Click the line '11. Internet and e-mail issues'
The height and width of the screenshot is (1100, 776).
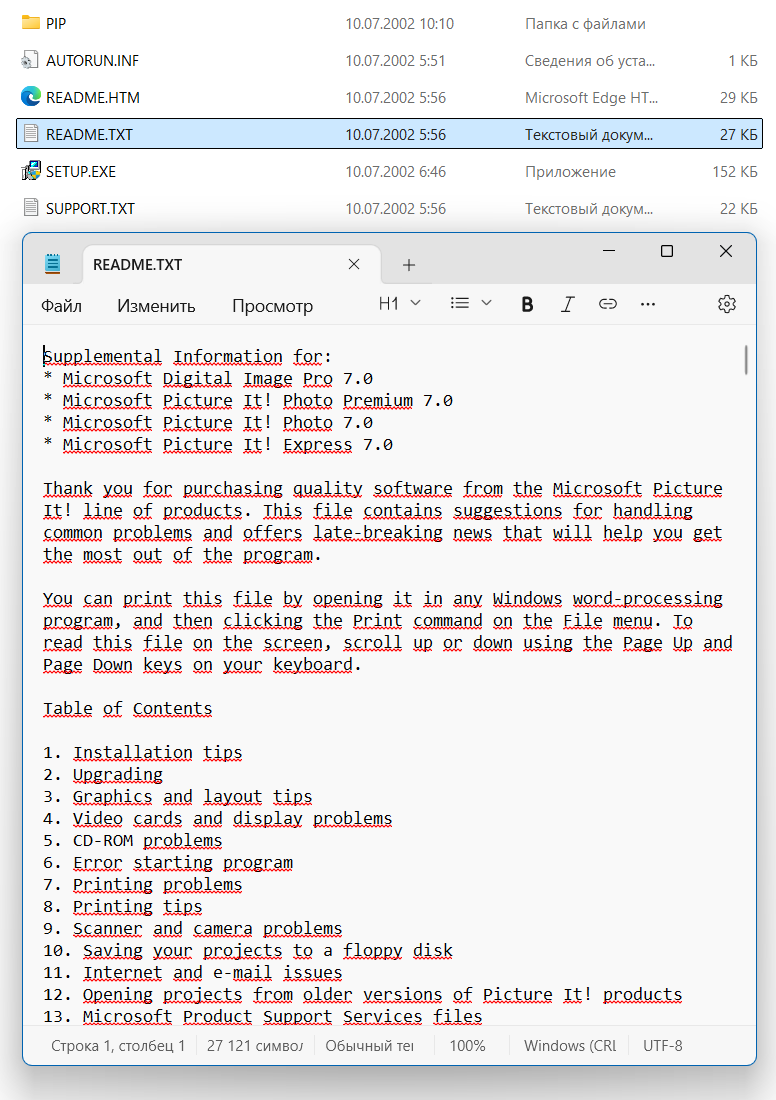tap(192, 973)
